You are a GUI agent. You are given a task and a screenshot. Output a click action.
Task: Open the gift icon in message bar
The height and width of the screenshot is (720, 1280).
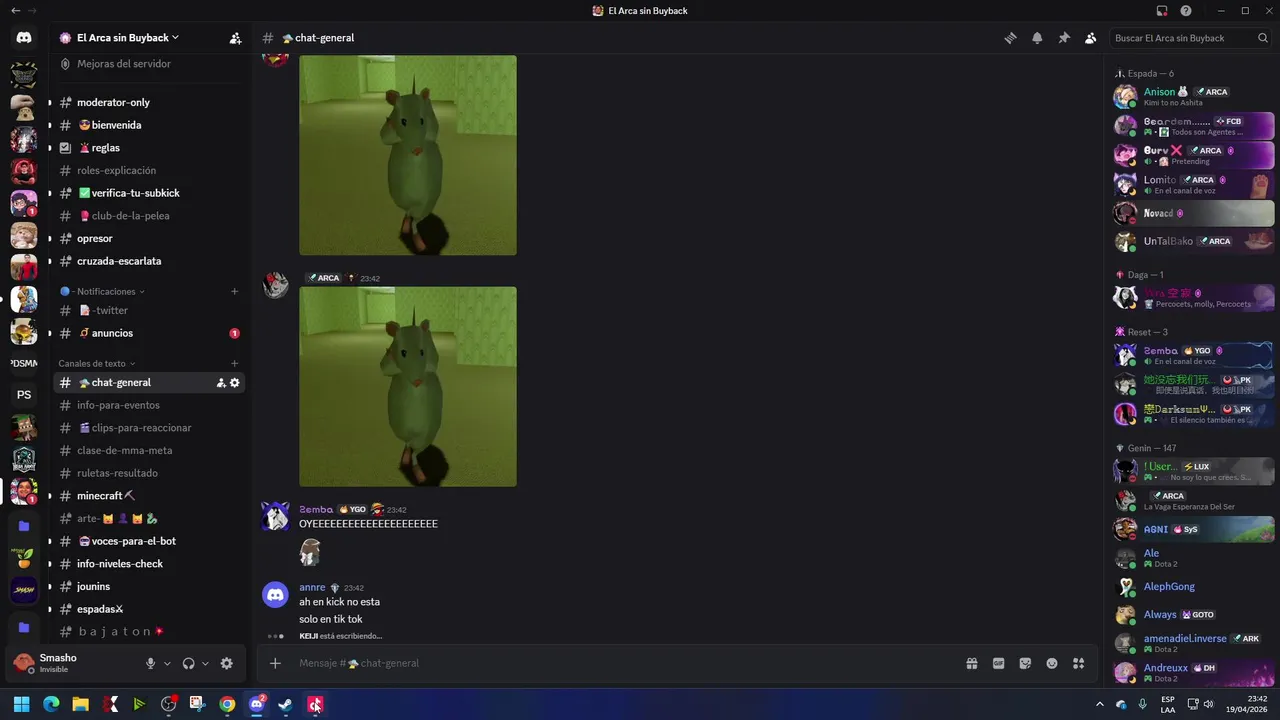click(971, 663)
